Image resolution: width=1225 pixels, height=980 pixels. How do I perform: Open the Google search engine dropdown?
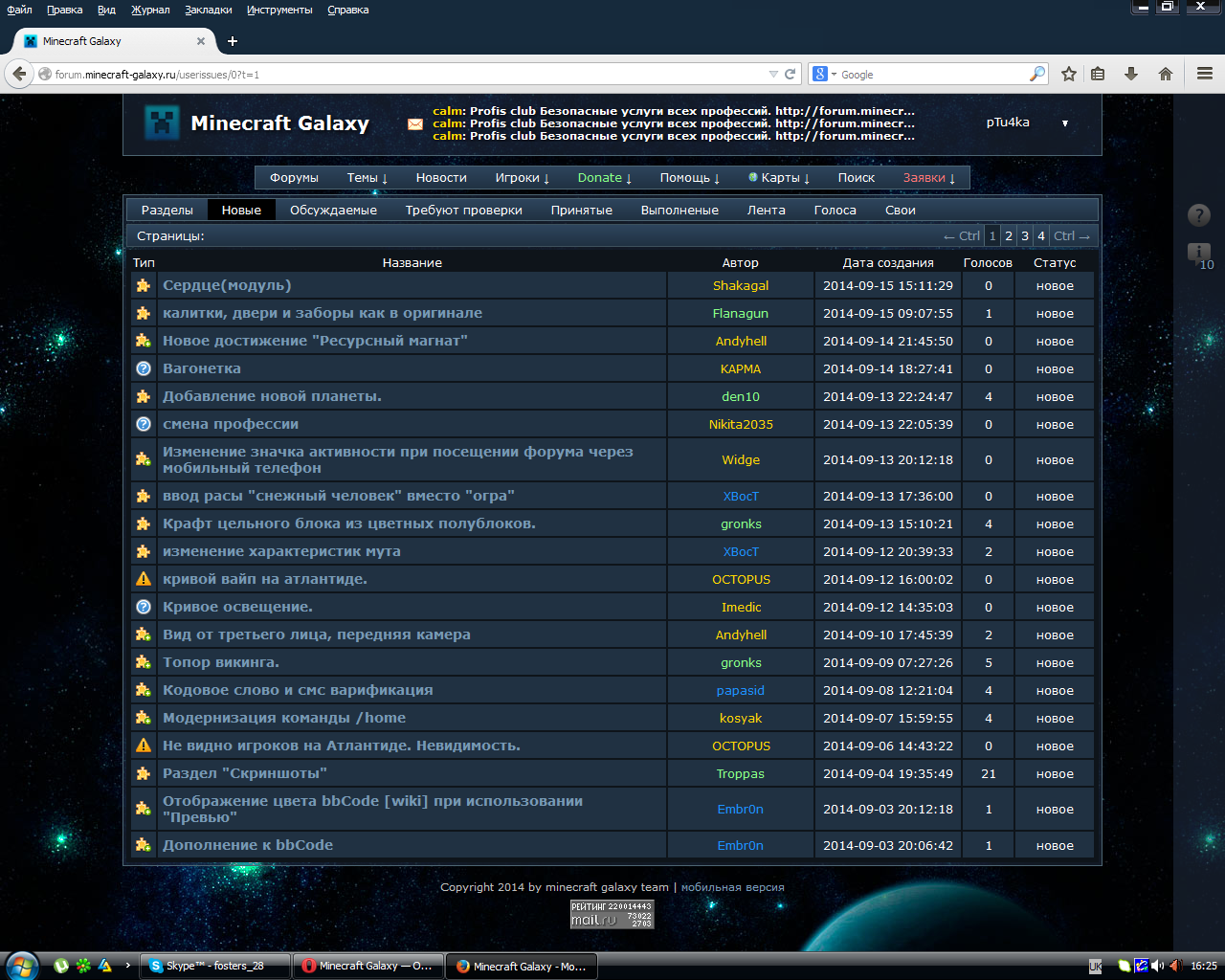click(824, 74)
